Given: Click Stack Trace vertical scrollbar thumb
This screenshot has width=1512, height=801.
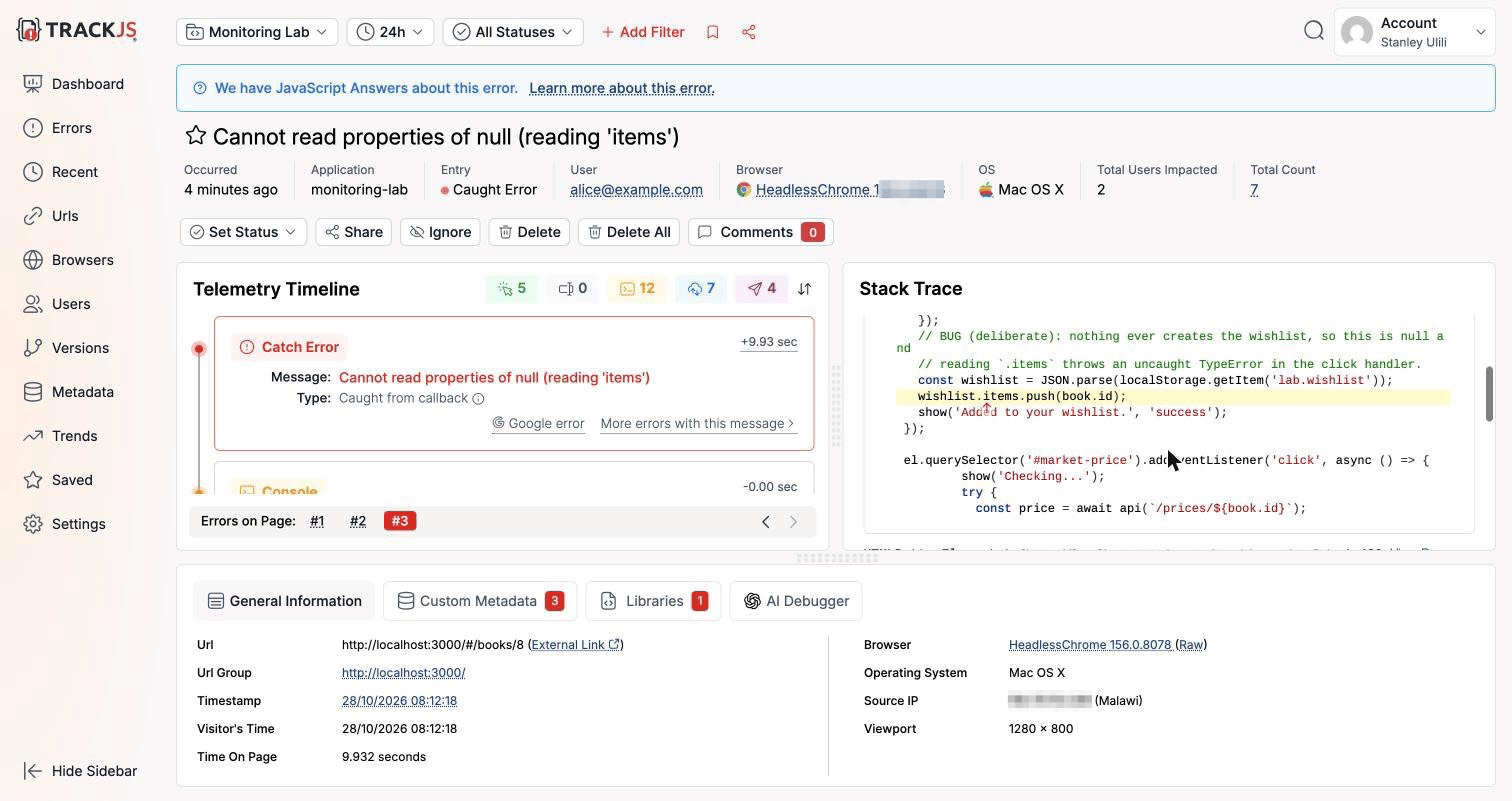Looking at the screenshot, I should pos(1488,394).
